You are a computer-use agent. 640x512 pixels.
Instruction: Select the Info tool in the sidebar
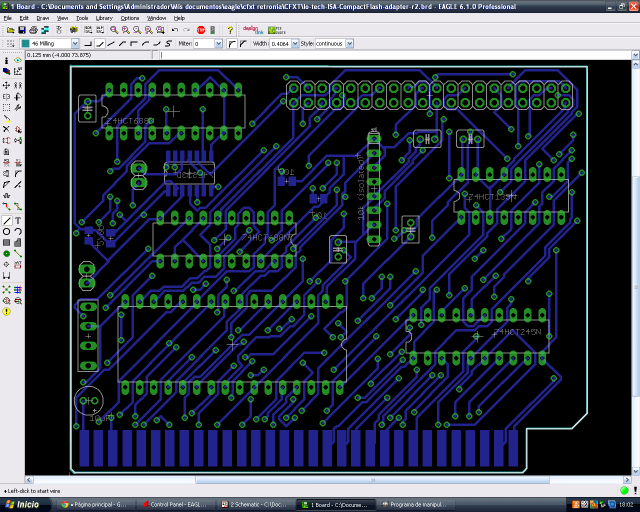click(x=6, y=60)
